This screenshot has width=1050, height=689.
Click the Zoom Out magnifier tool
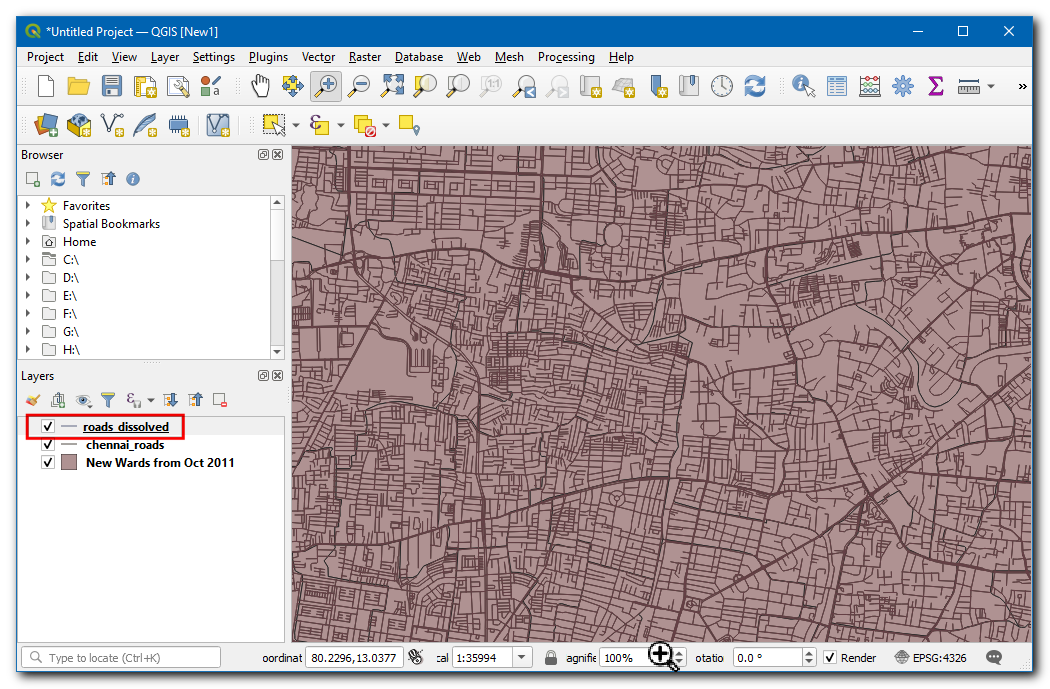(358, 87)
